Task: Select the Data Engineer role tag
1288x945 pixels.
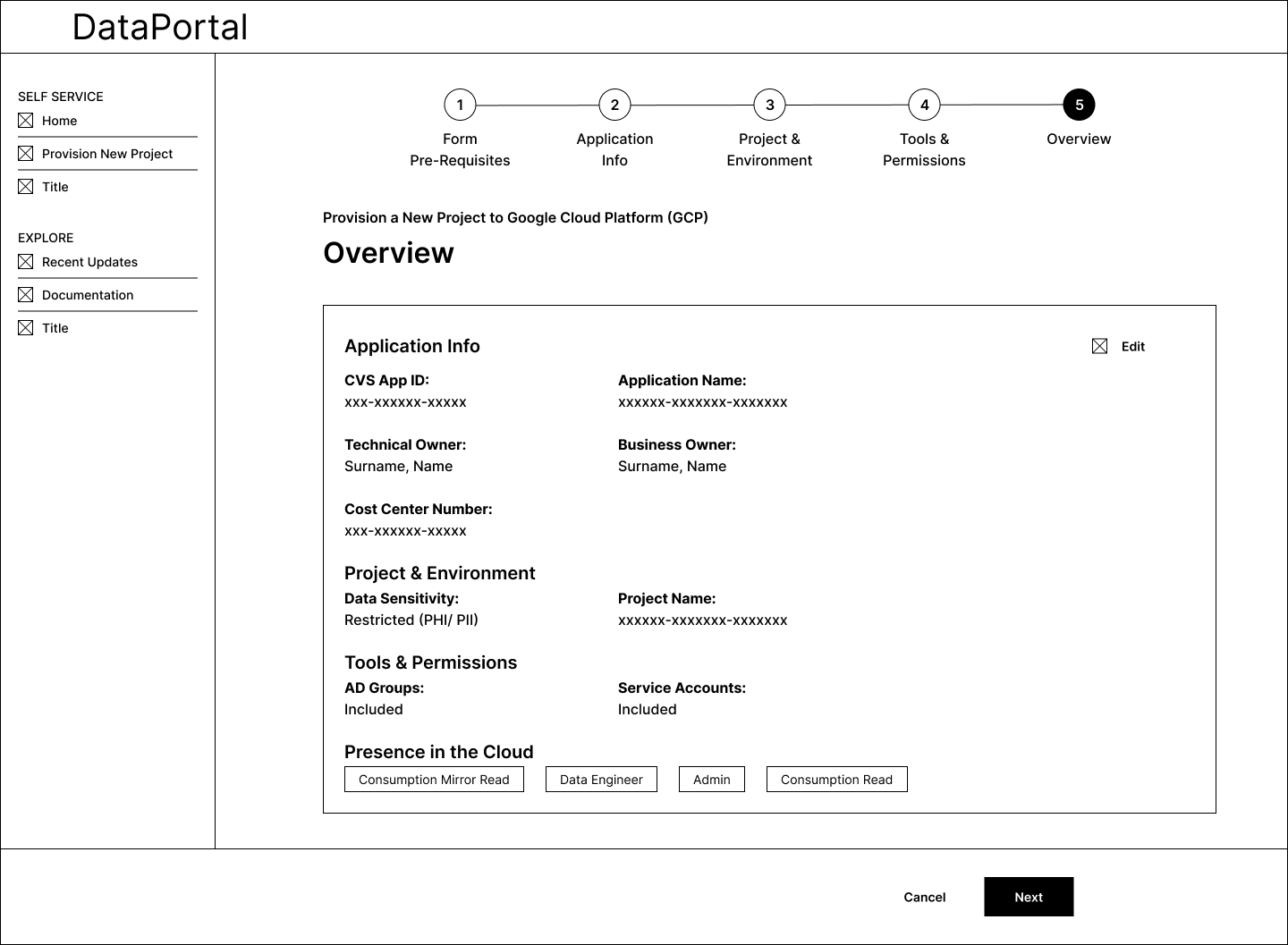Action: tap(601, 779)
